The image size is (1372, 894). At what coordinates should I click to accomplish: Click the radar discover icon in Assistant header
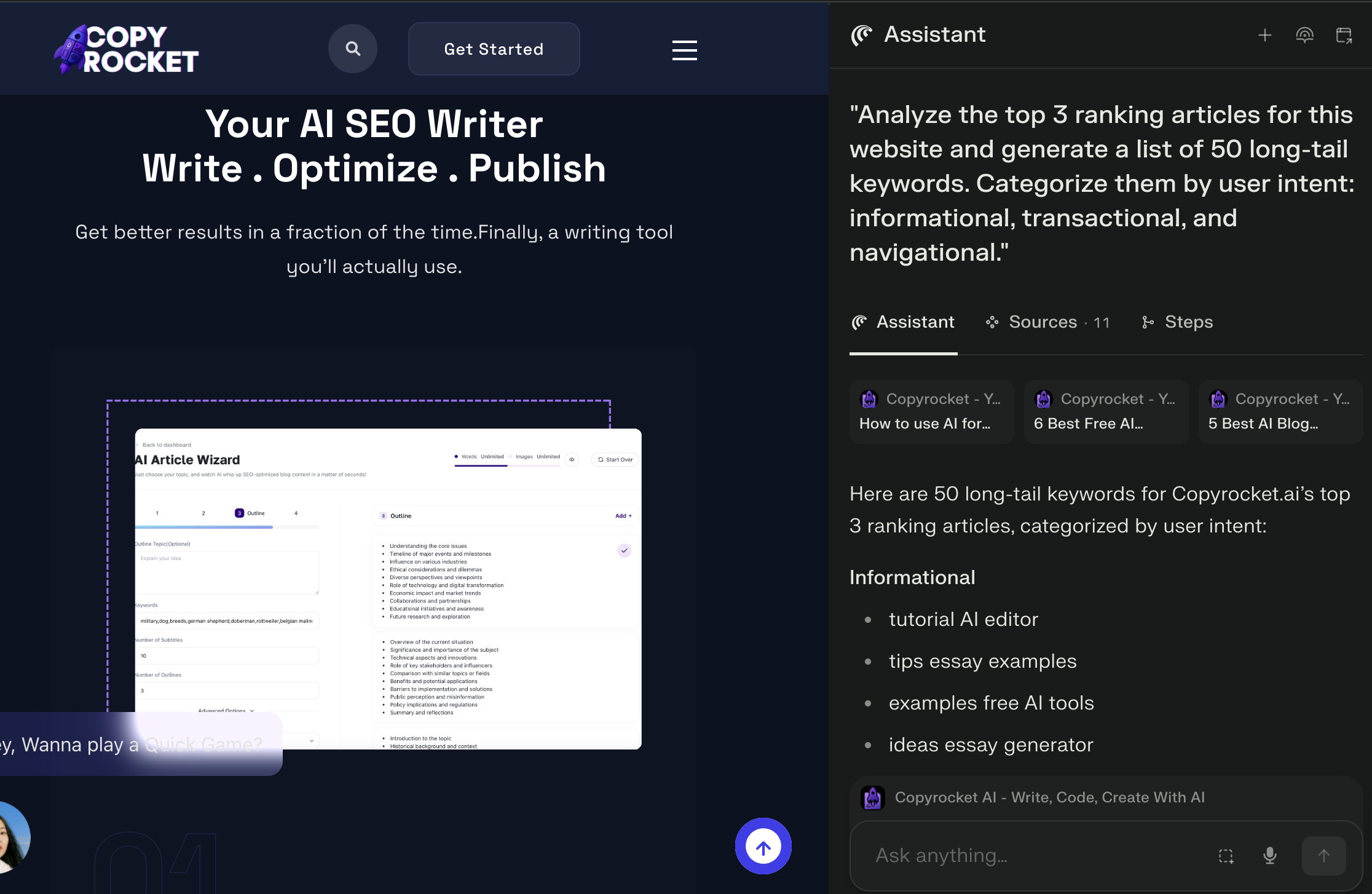1305,35
